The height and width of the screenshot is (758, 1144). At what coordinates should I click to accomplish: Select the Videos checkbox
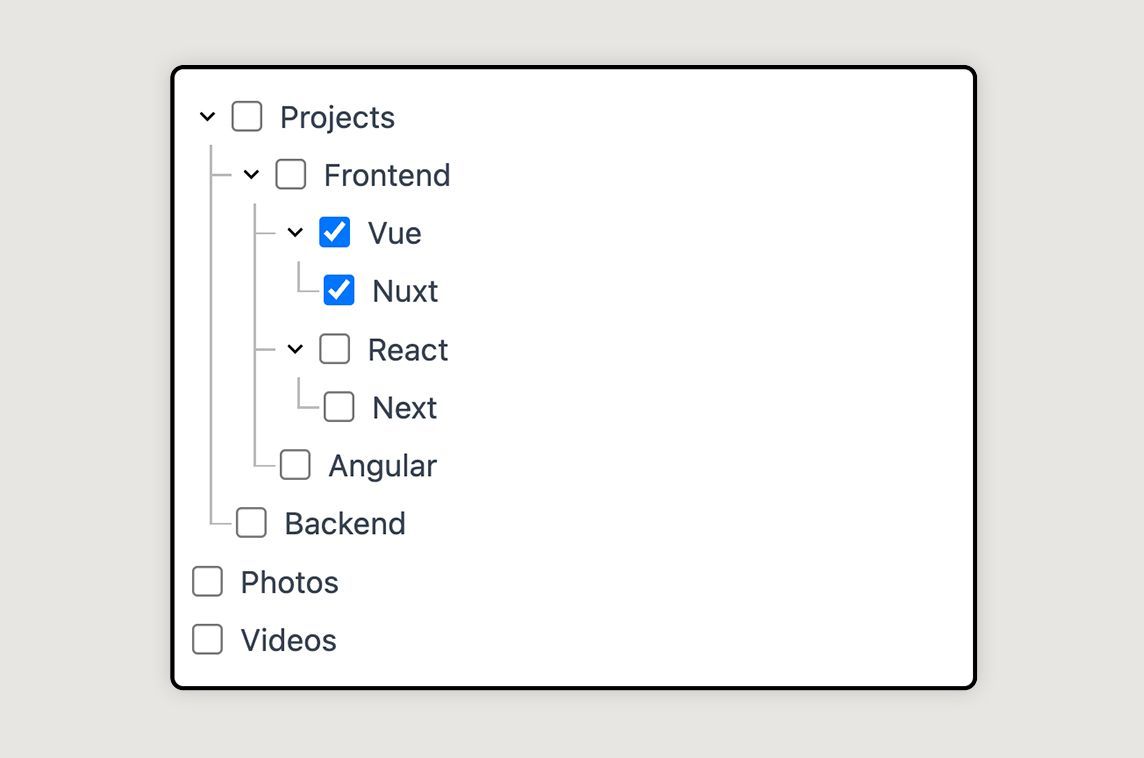[x=207, y=640]
